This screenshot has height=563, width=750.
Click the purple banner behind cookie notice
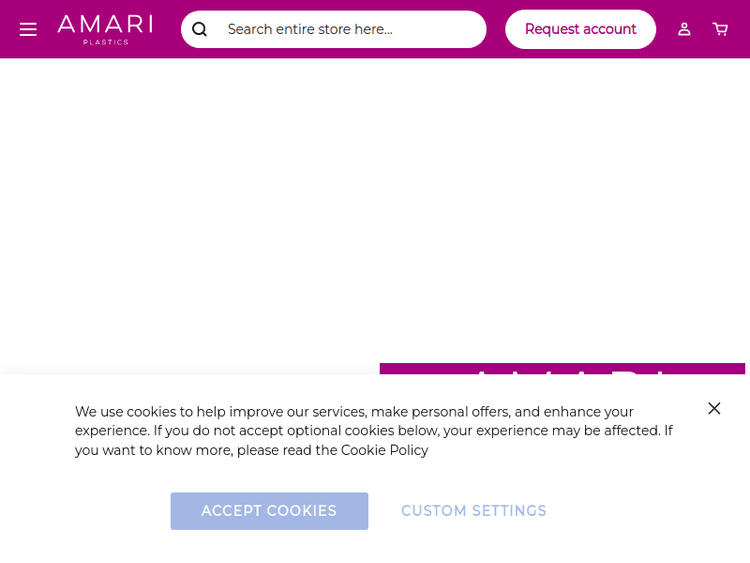point(560,369)
